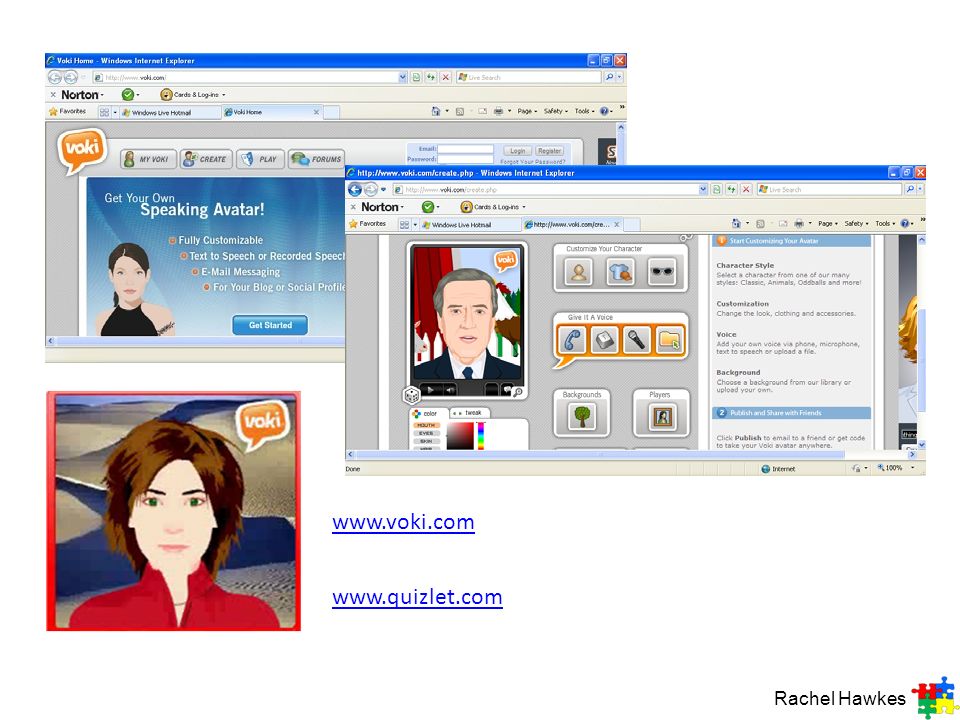This screenshot has width=960, height=720.
Task: Click the FORUMS button on Voki Home
Action: [x=317, y=159]
